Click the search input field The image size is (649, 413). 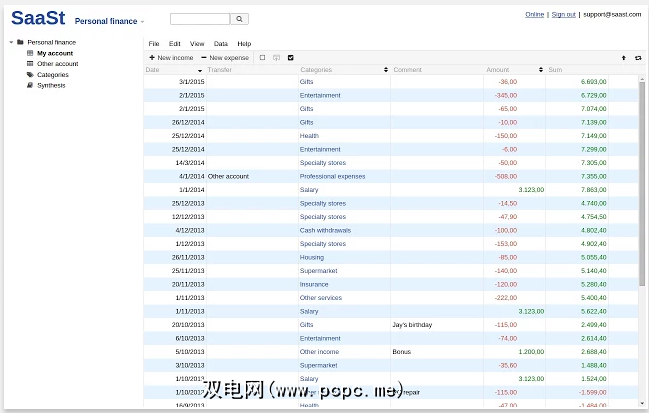200,19
